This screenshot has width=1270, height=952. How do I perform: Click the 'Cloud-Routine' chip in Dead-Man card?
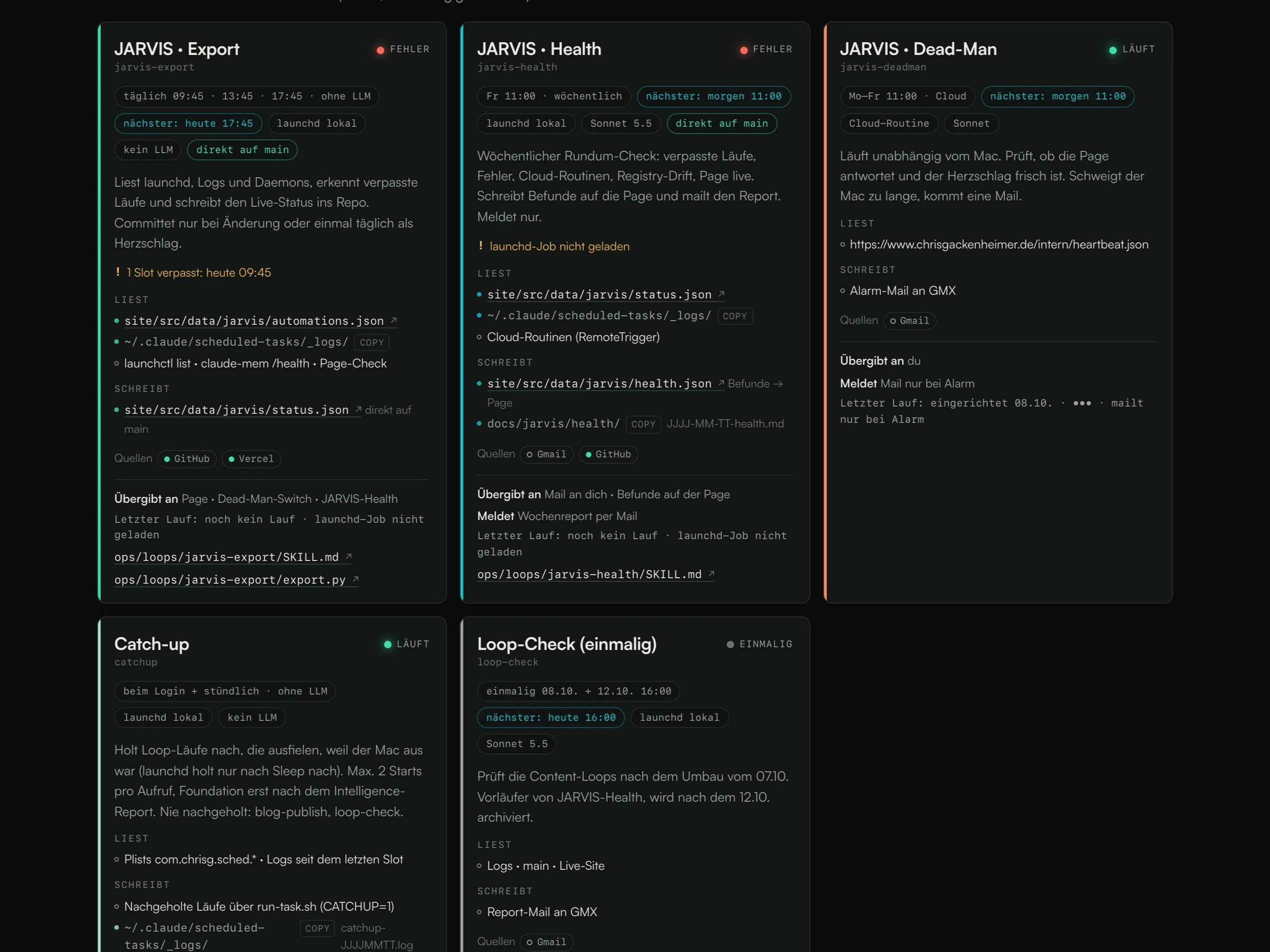coord(888,124)
